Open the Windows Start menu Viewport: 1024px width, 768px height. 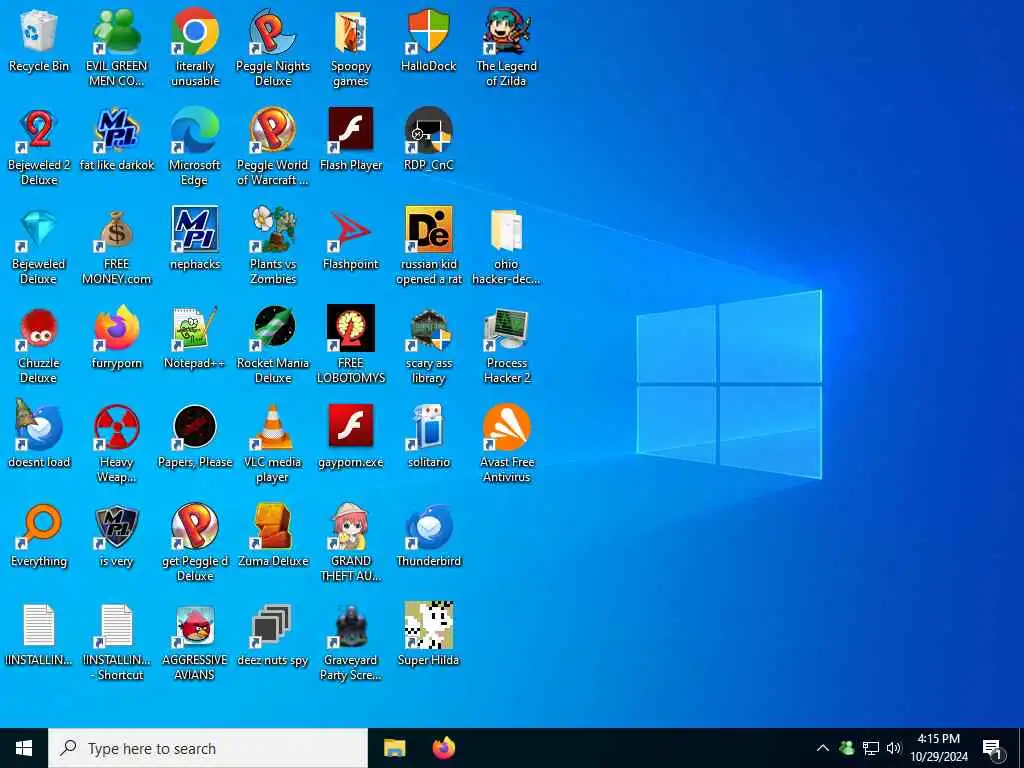click(x=24, y=748)
